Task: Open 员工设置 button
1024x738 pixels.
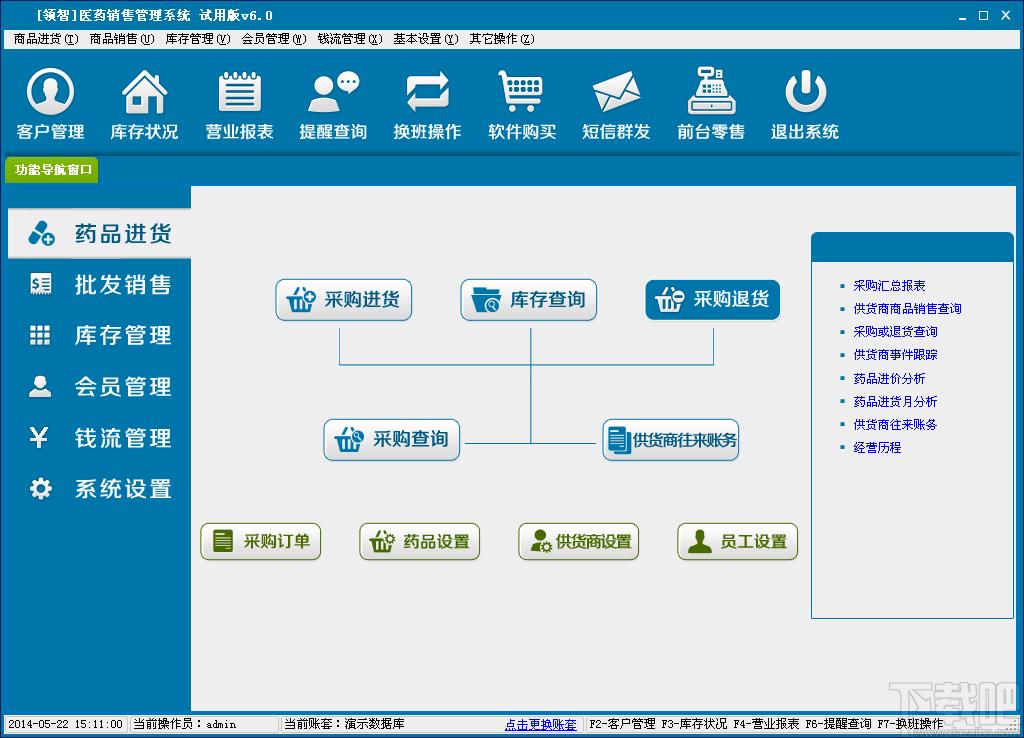Action: click(737, 541)
